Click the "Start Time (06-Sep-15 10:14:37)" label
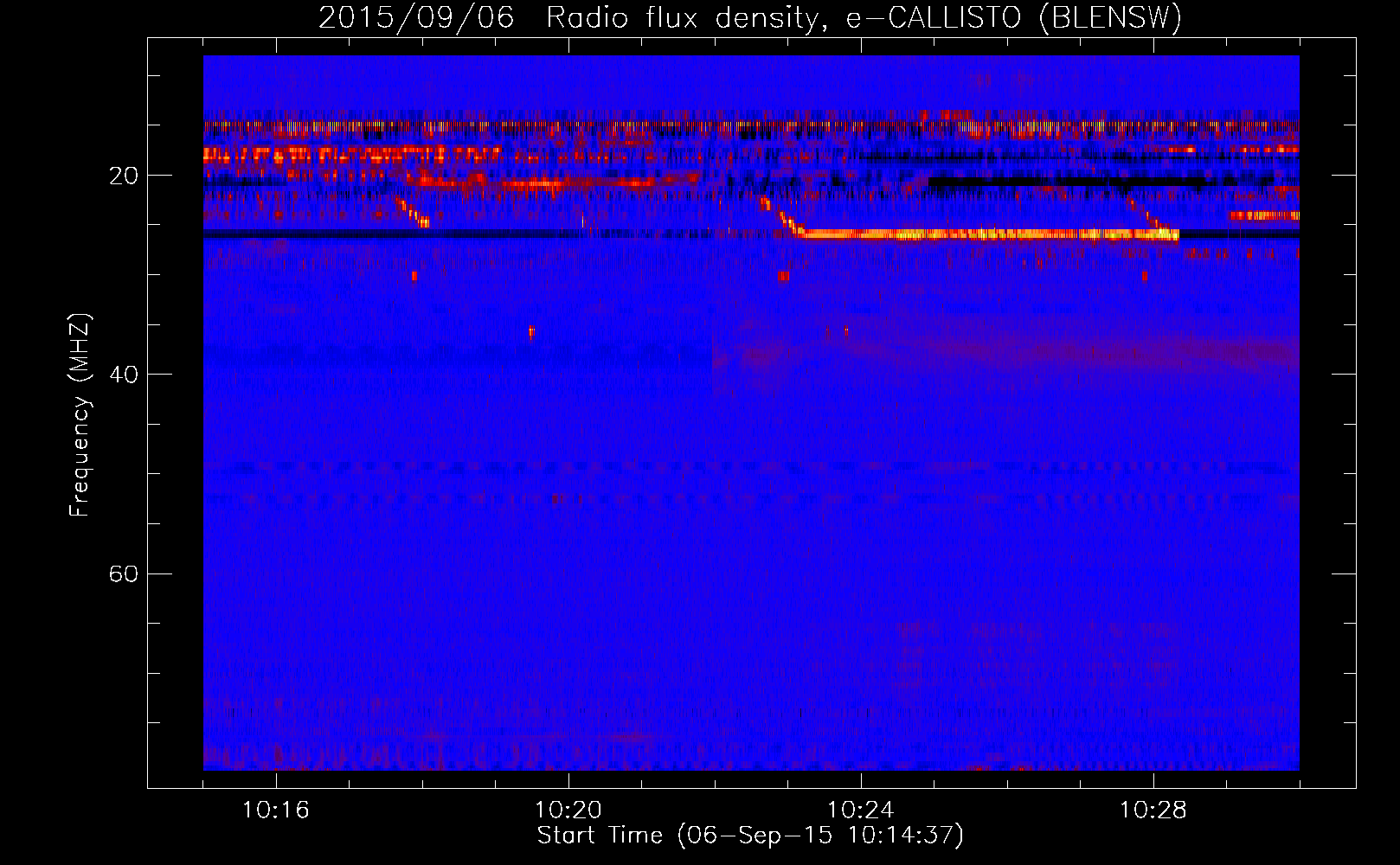 pyautogui.click(x=750, y=836)
